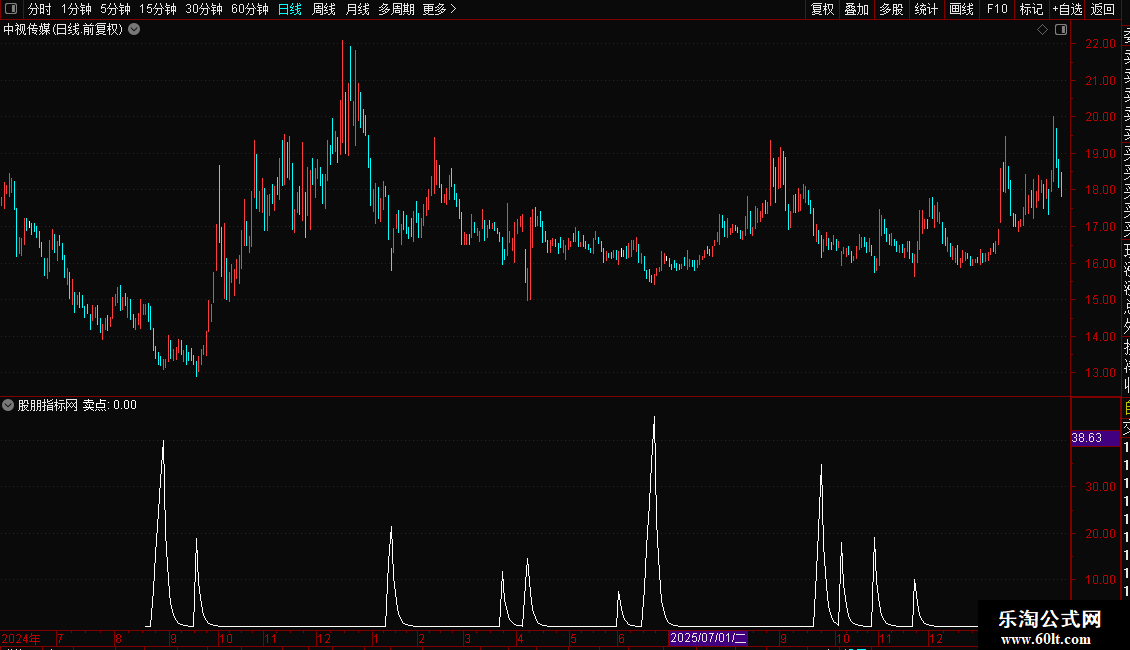Click the 22.00 price axis label
This screenshot has width=1130, height=650.
point(1100,44)
